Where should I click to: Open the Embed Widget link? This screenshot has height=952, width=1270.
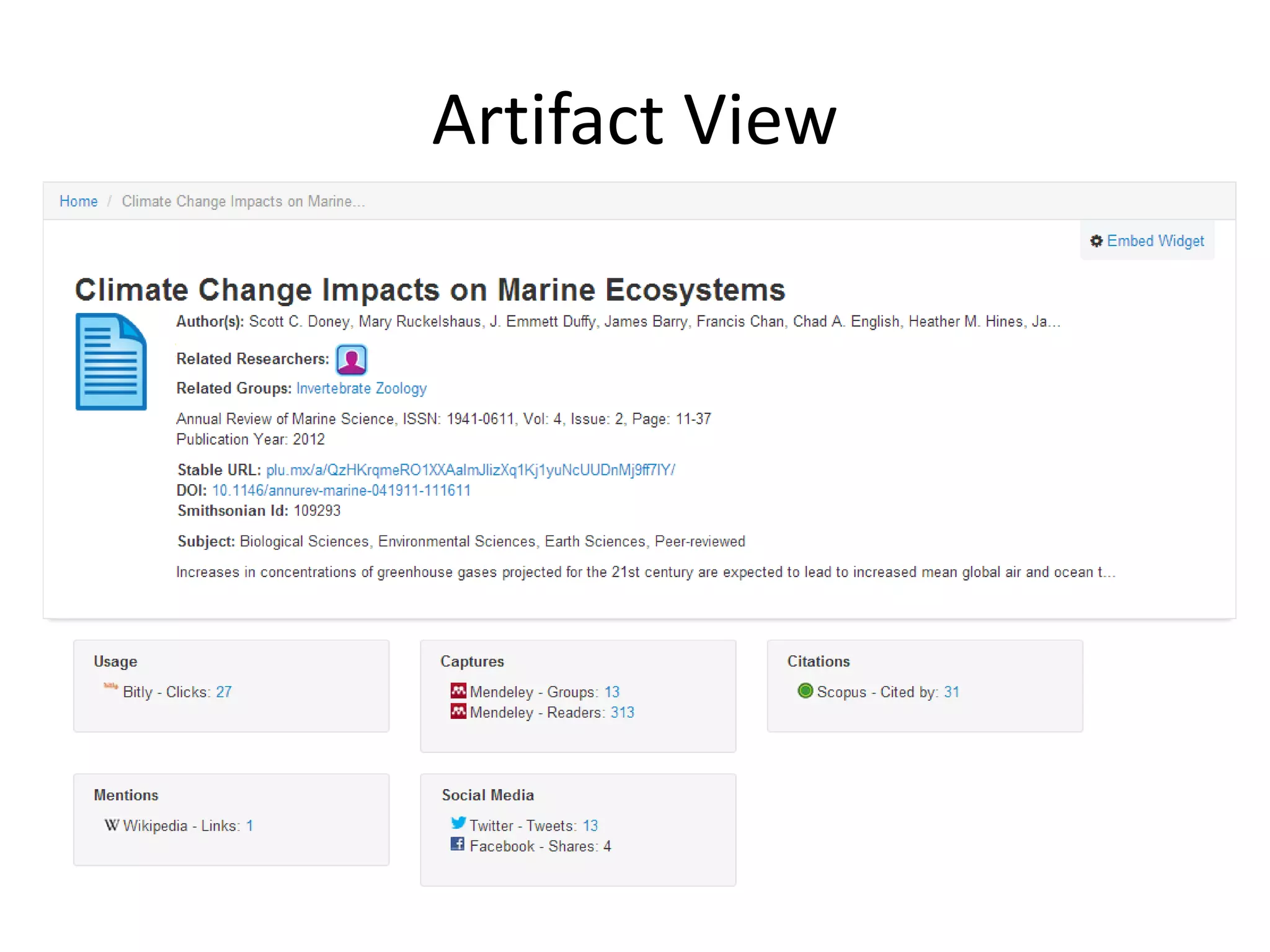click(x=1155, y=241)
